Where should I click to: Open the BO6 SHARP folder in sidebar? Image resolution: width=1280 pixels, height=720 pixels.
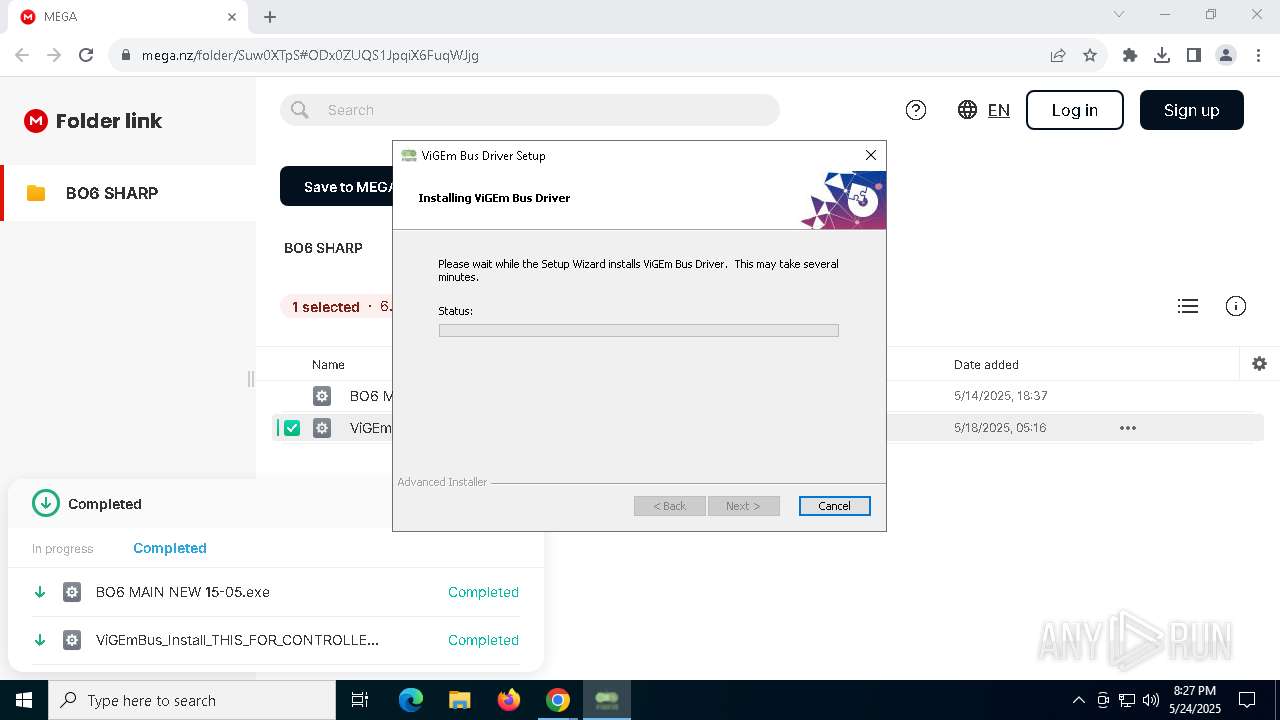coord(128,193)
